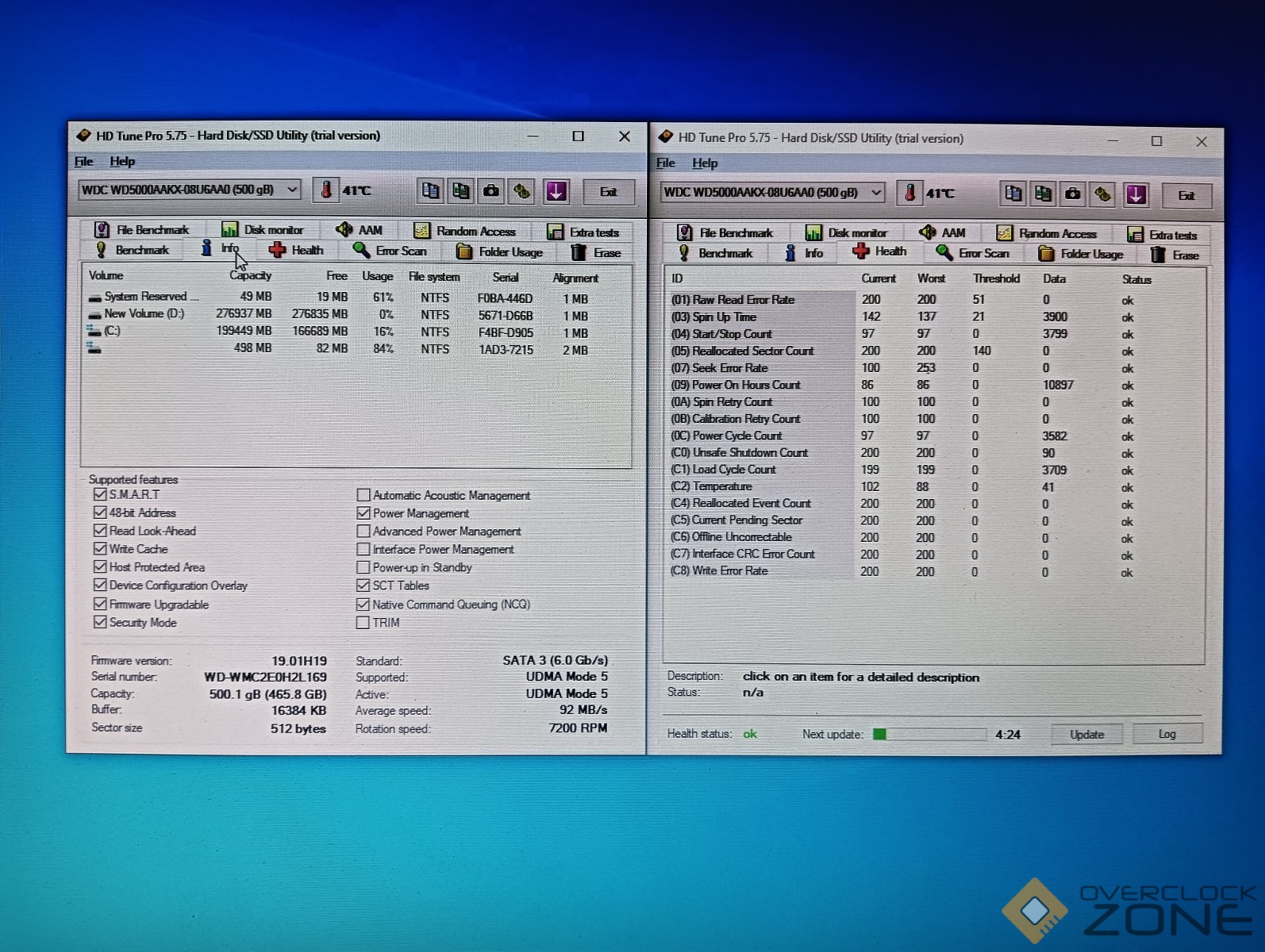Click copy screenshot icon in left window toolbar
The image size is (1265, 952).
pyautogui.click(x=460, y=190)
